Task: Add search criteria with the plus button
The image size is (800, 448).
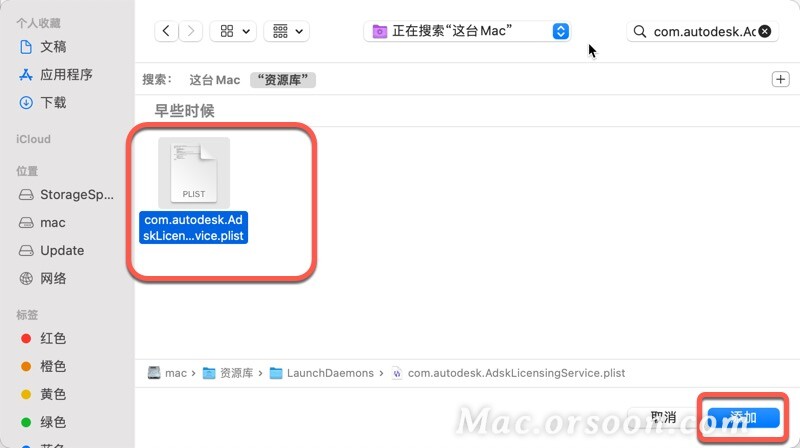Action: point(780,80)
